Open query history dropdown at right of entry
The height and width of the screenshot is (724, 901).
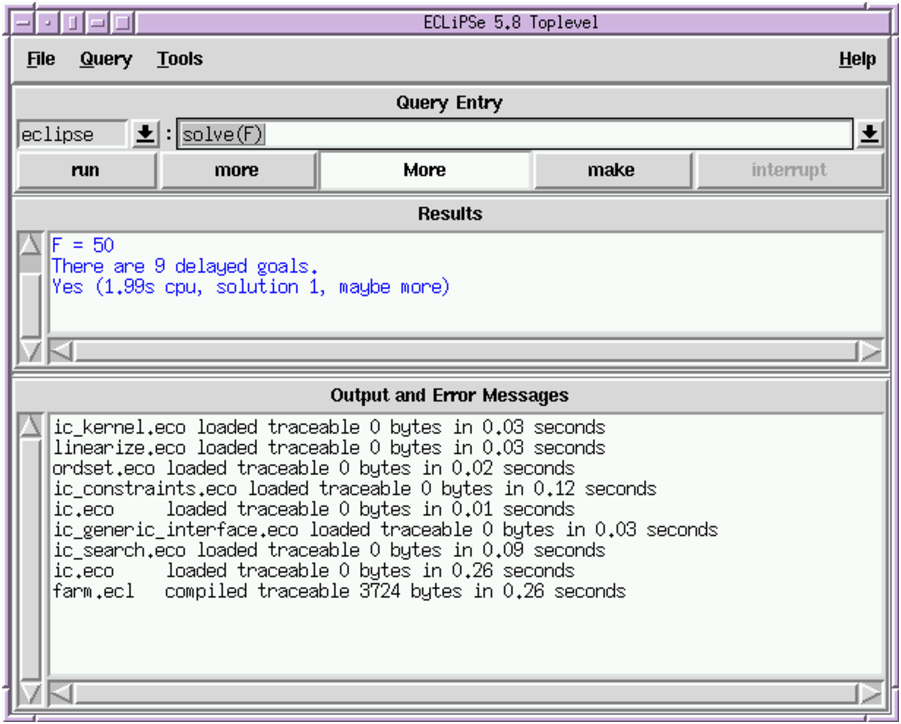[869, 134]
